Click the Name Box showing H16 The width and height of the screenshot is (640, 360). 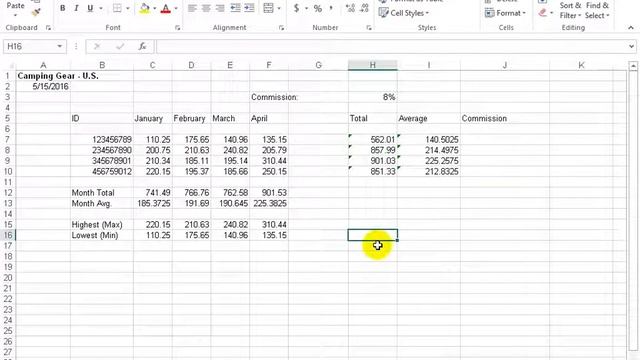coord(30,46)
